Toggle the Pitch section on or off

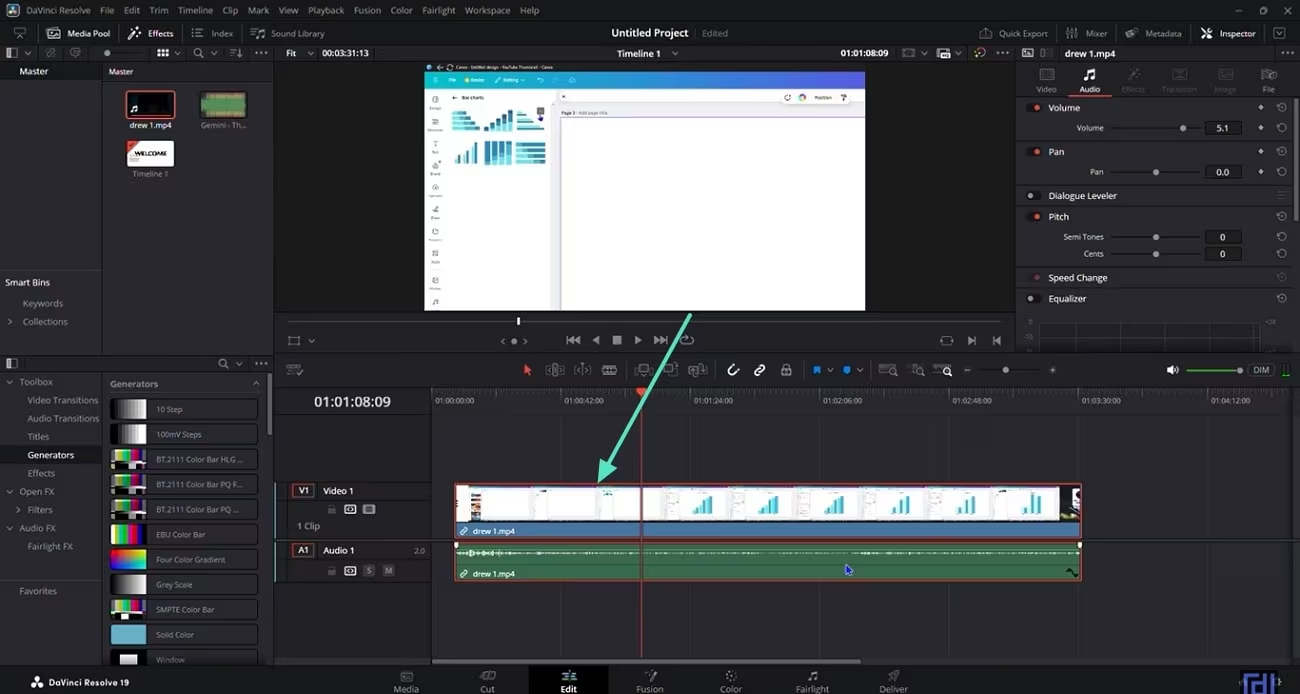click(x=1035, y=216)
